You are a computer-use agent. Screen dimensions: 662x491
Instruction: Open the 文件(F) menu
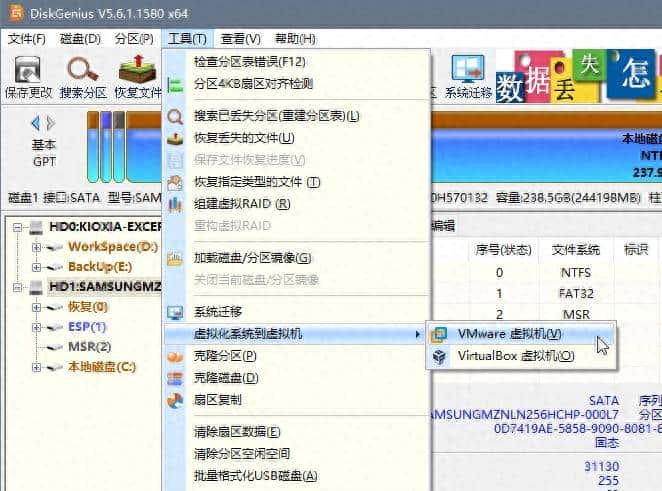[x=27, y=39]
